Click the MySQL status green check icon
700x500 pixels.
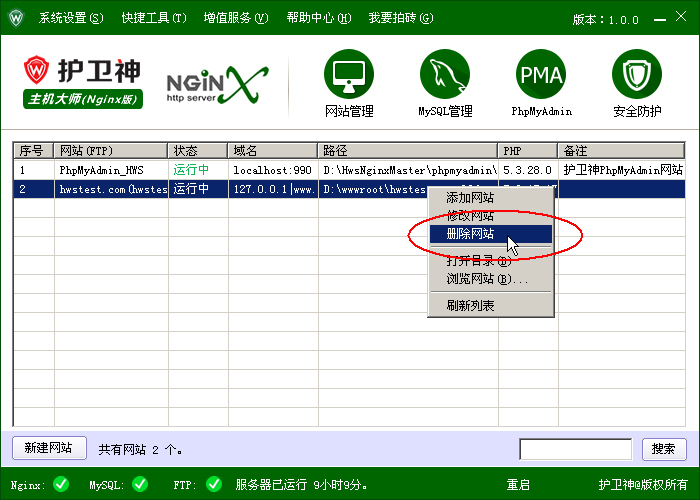coord(139,485)
